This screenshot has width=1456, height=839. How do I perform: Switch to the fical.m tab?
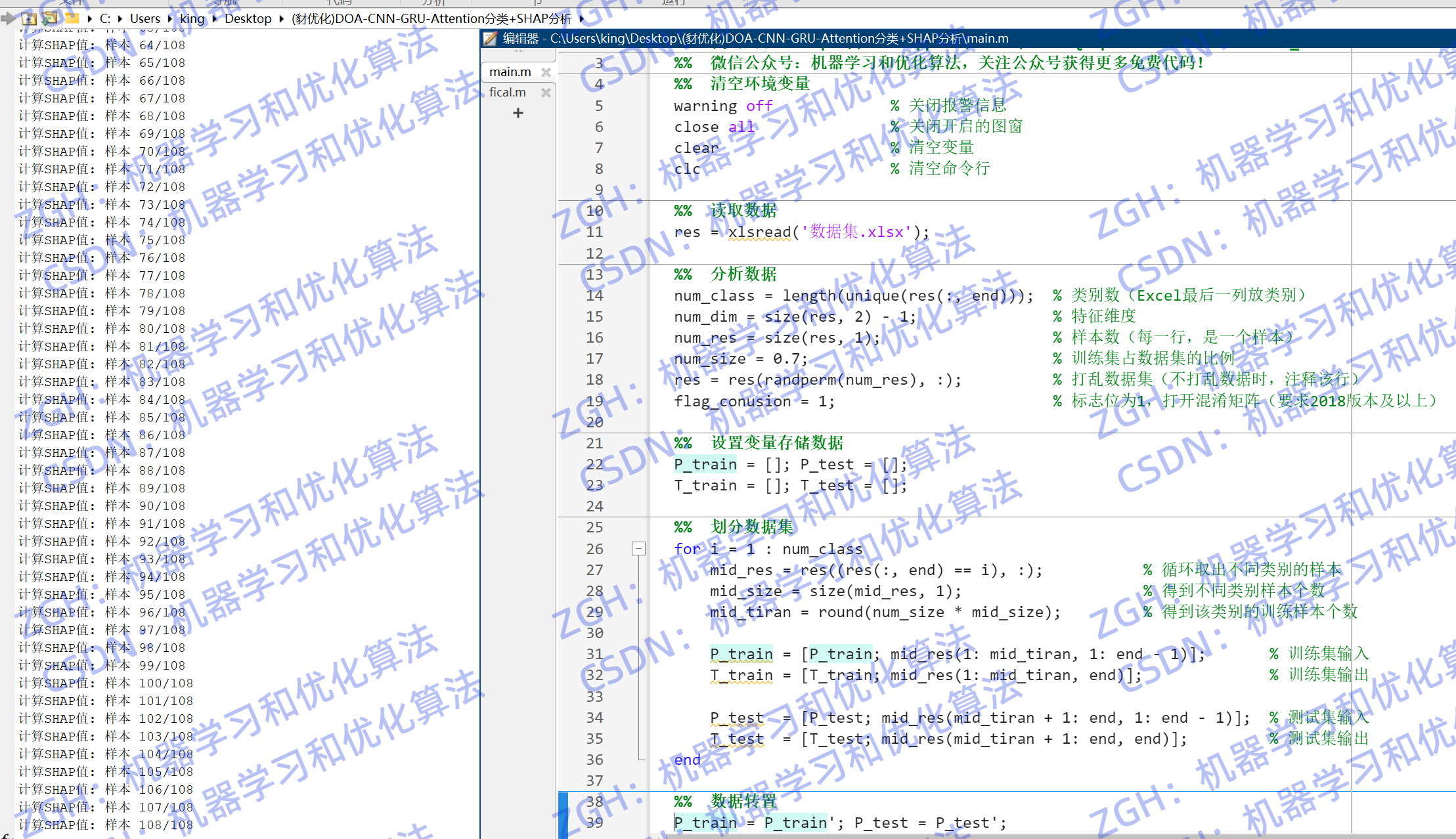point(508,93)
